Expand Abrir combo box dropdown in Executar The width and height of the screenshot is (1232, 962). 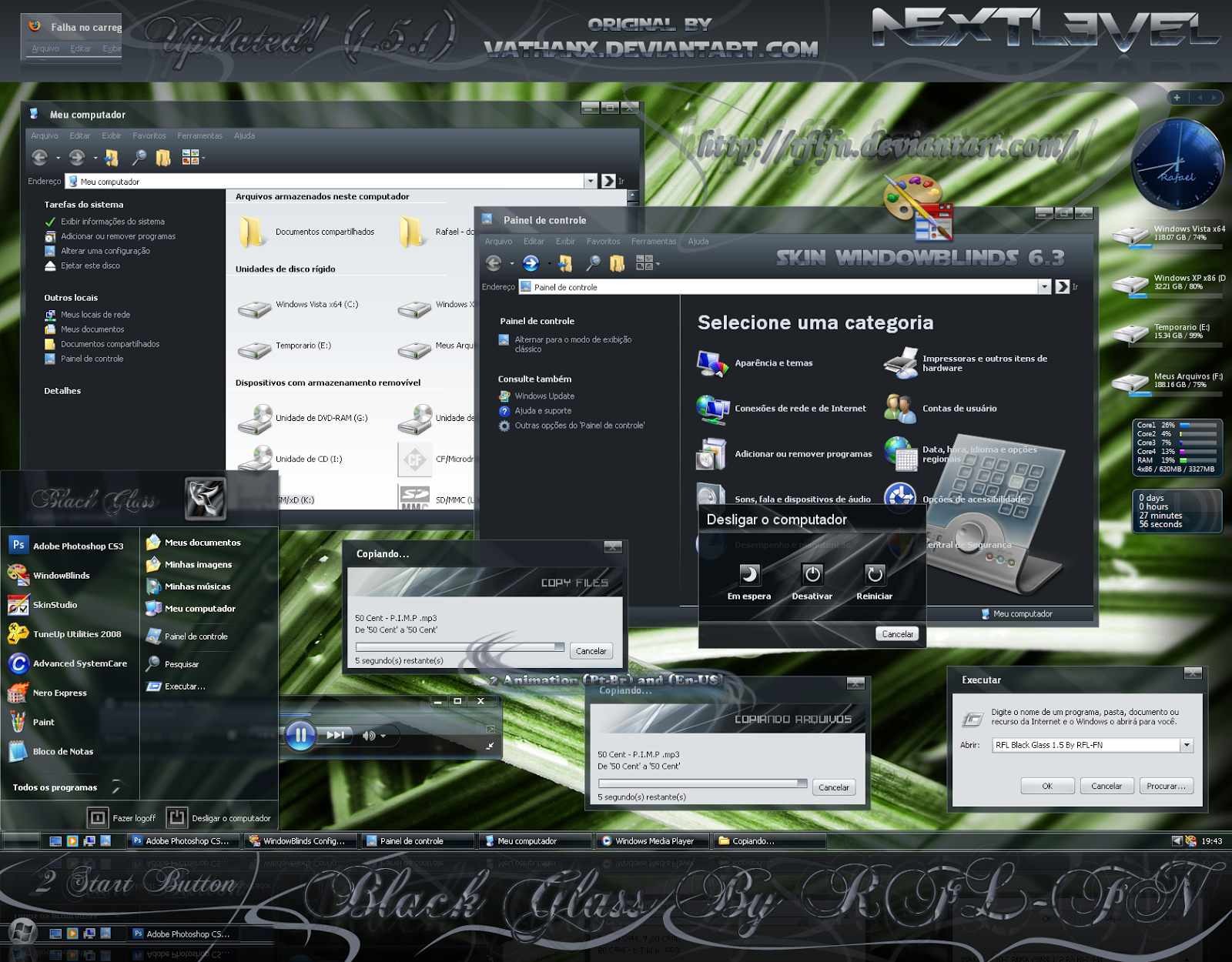click(x=1187, y=745)
